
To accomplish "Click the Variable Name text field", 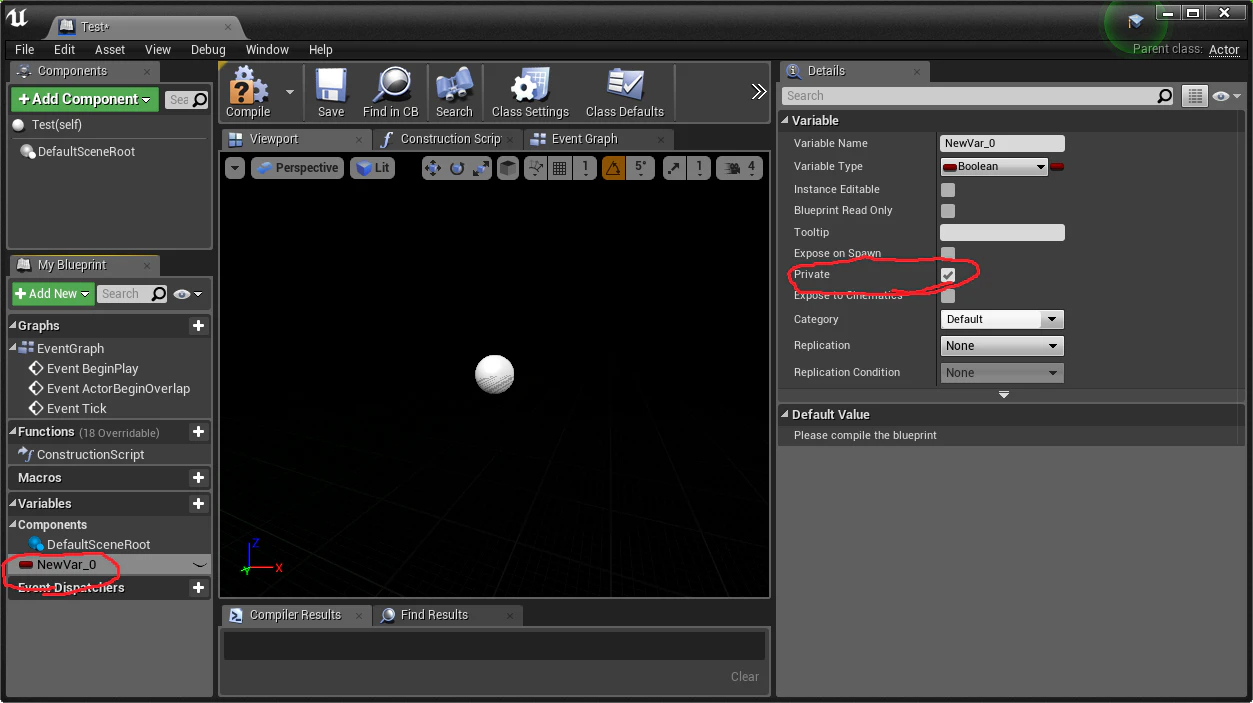I will click(x=1002, y=143).
